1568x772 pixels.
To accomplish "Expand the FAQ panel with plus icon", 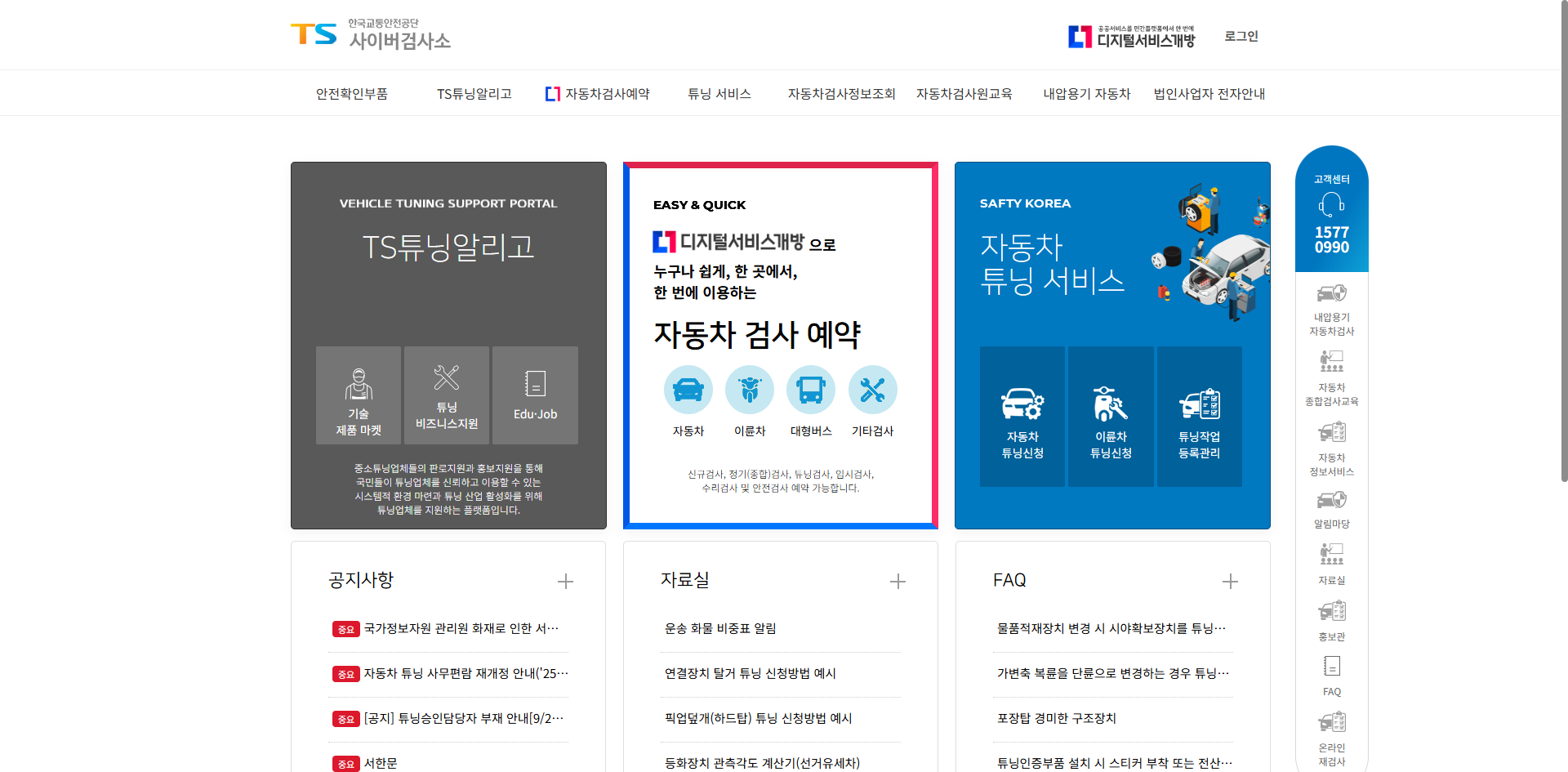I will click(x=1231, y=581).
